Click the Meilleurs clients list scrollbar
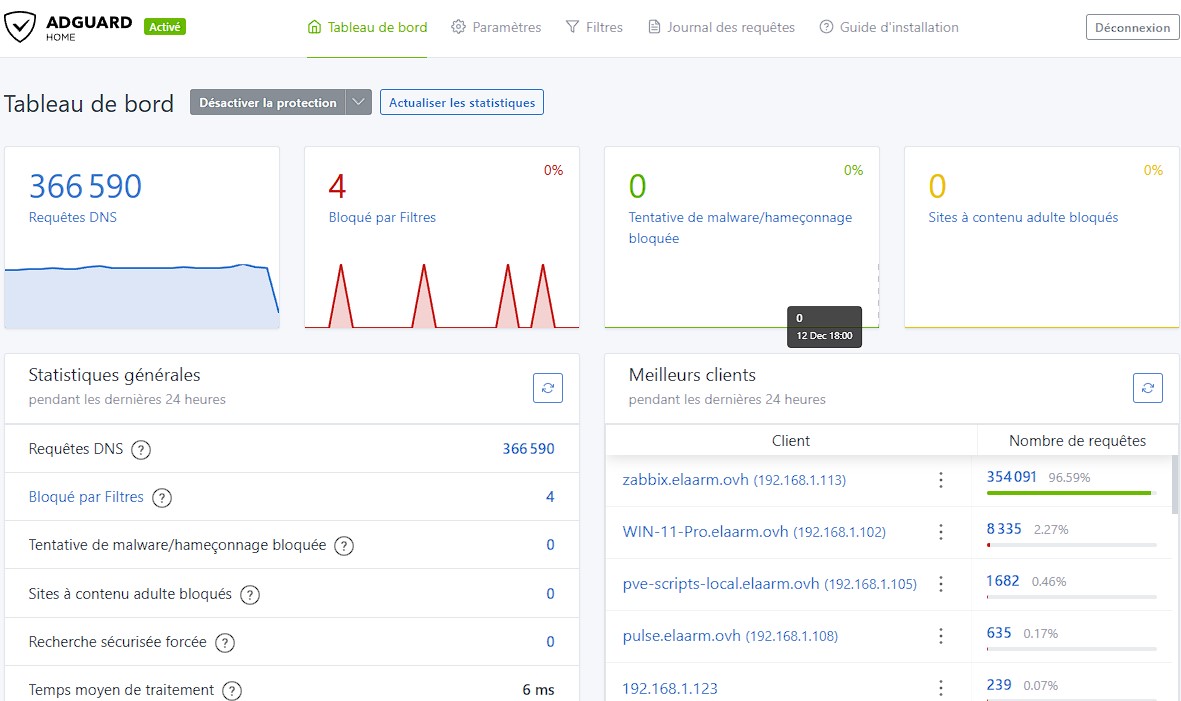Image resolution: width=1181 pixels, height=701 pixels. (x=1174, y=485)
